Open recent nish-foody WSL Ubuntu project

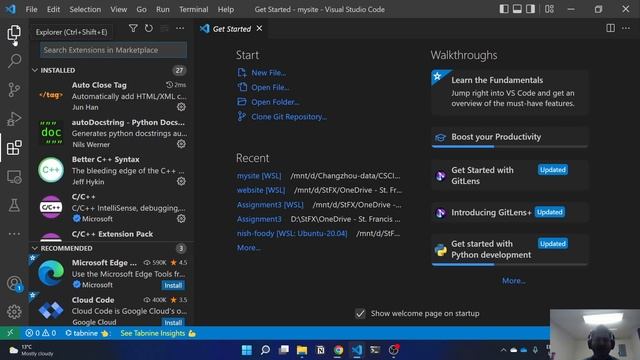[x=292, y=233]
